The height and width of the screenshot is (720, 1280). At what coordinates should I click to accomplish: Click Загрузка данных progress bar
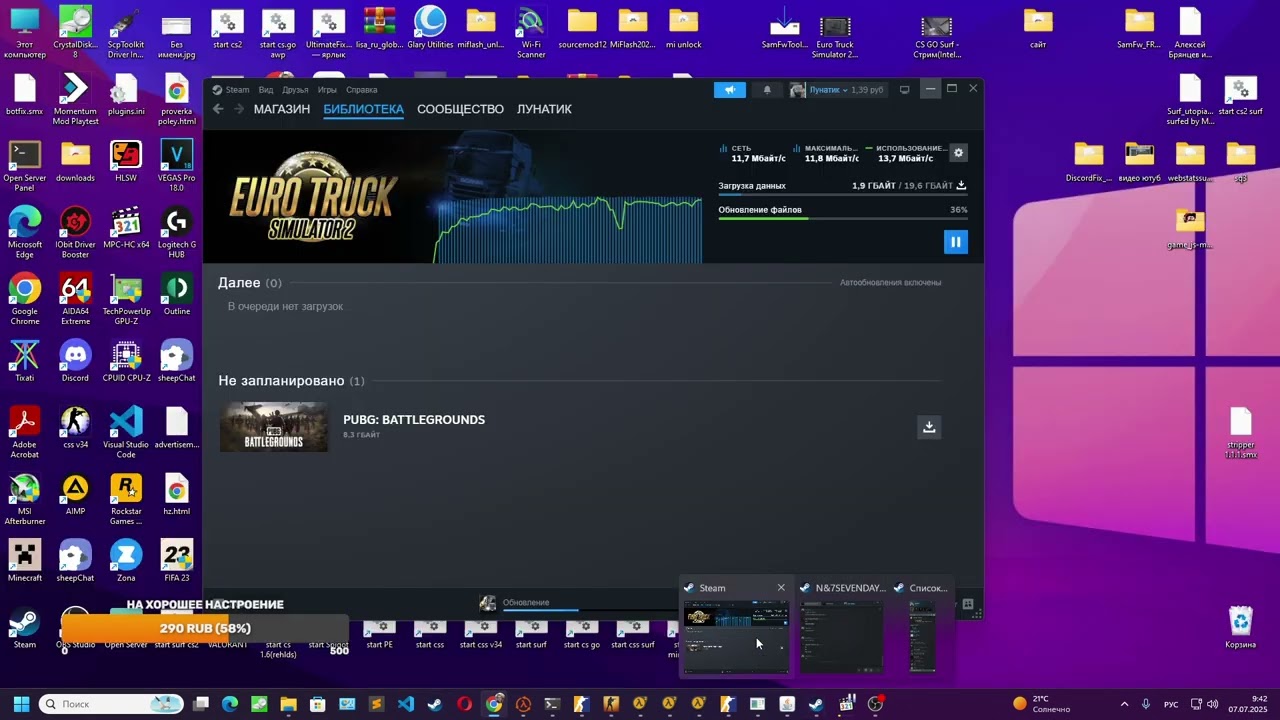click(842, 194)
